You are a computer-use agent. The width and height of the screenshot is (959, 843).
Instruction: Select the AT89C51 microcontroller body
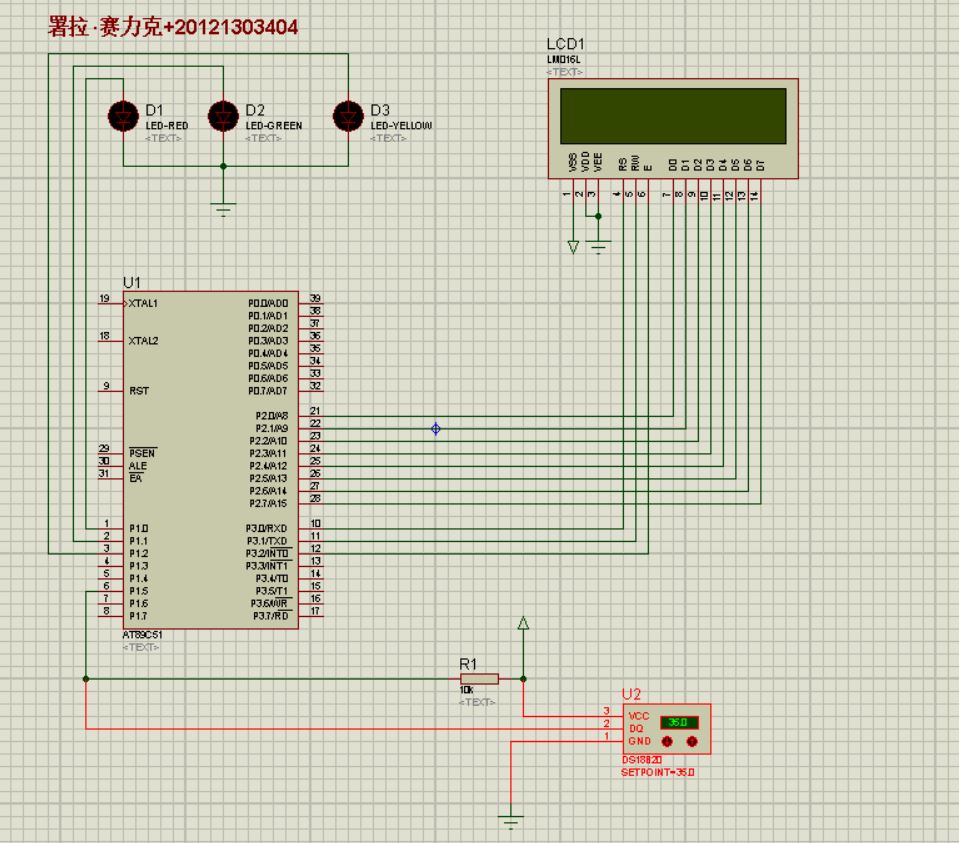(210, 460)
